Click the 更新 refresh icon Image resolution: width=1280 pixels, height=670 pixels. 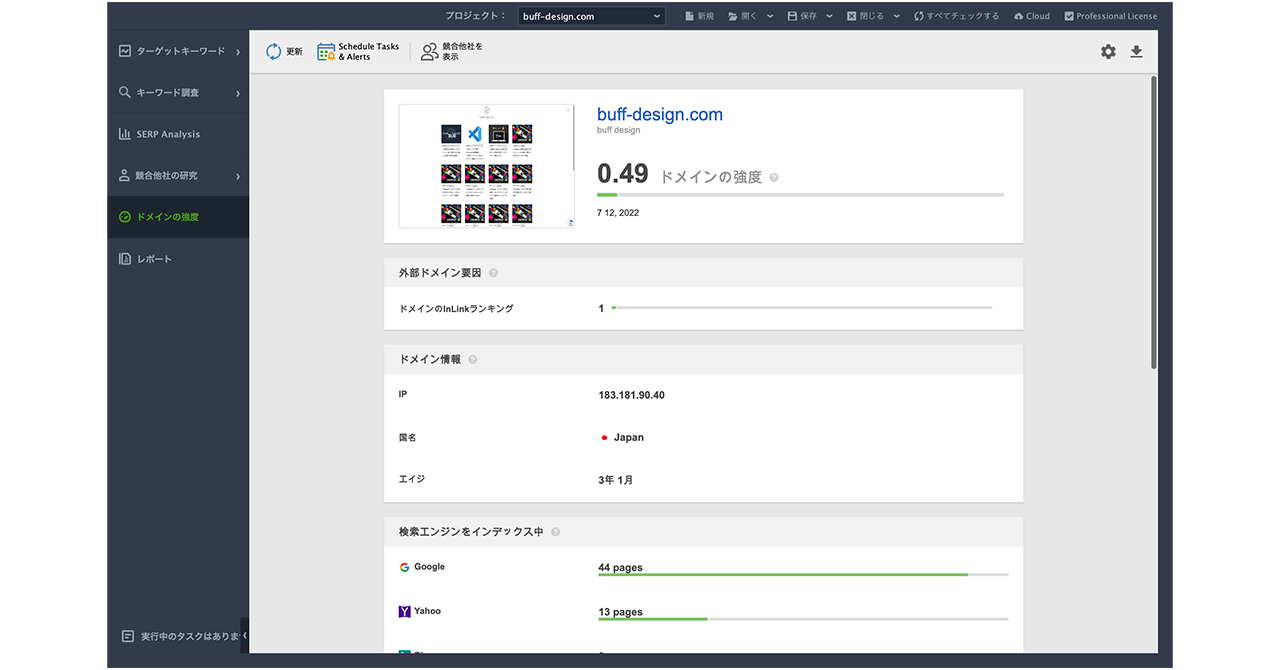(x=274, y=52)
